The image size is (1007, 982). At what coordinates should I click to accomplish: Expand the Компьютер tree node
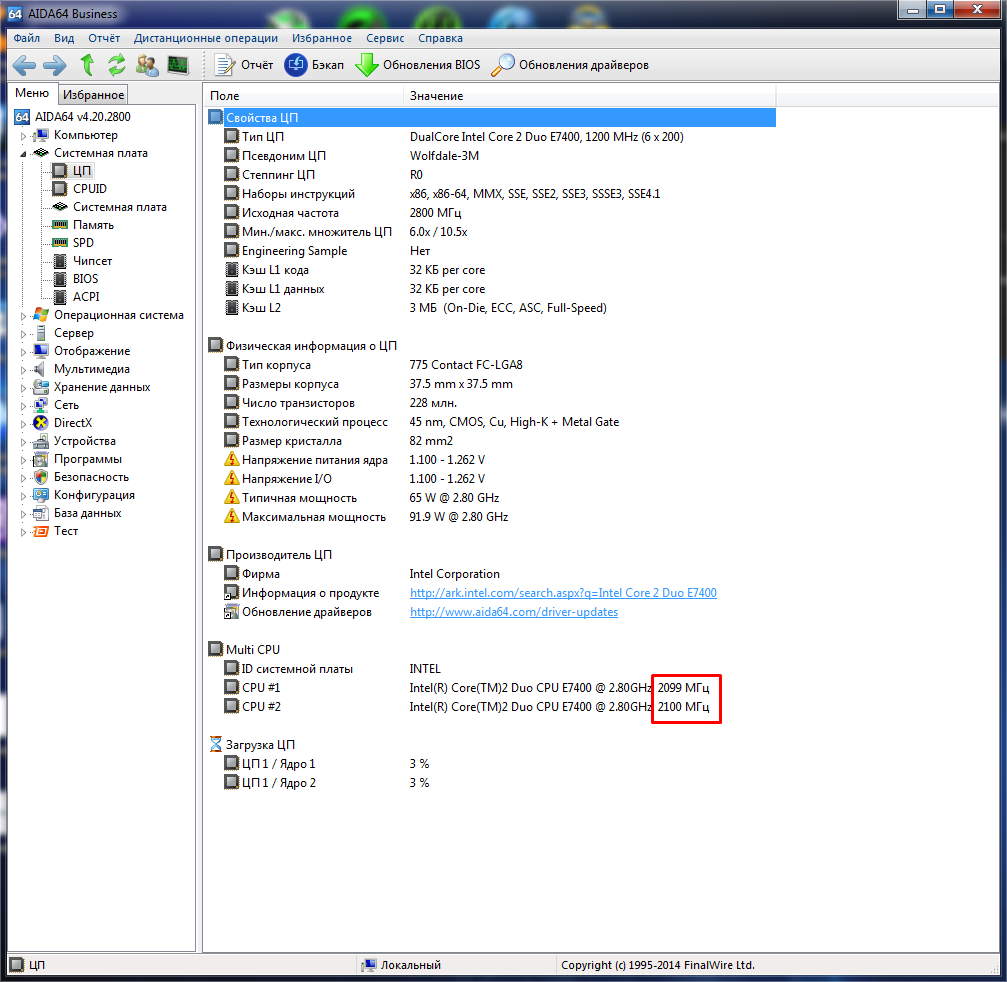23,136
